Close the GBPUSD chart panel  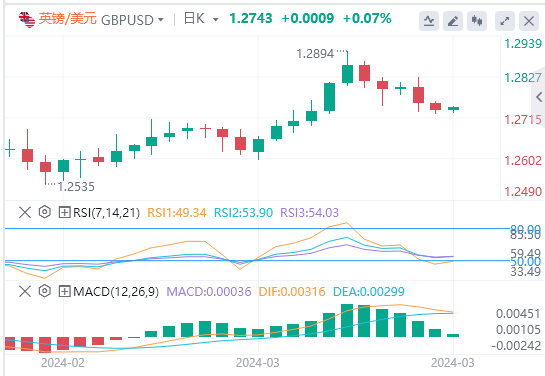point(529,21)
